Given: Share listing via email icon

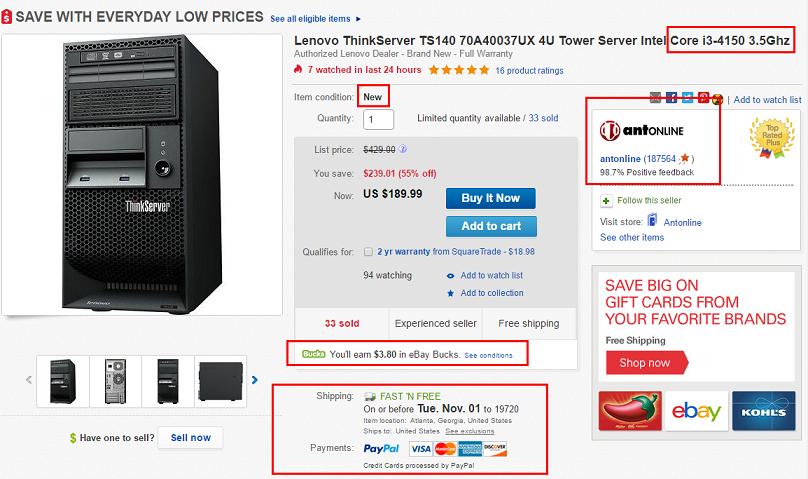Looking at the screenshot, I should (x=655, y=98).
